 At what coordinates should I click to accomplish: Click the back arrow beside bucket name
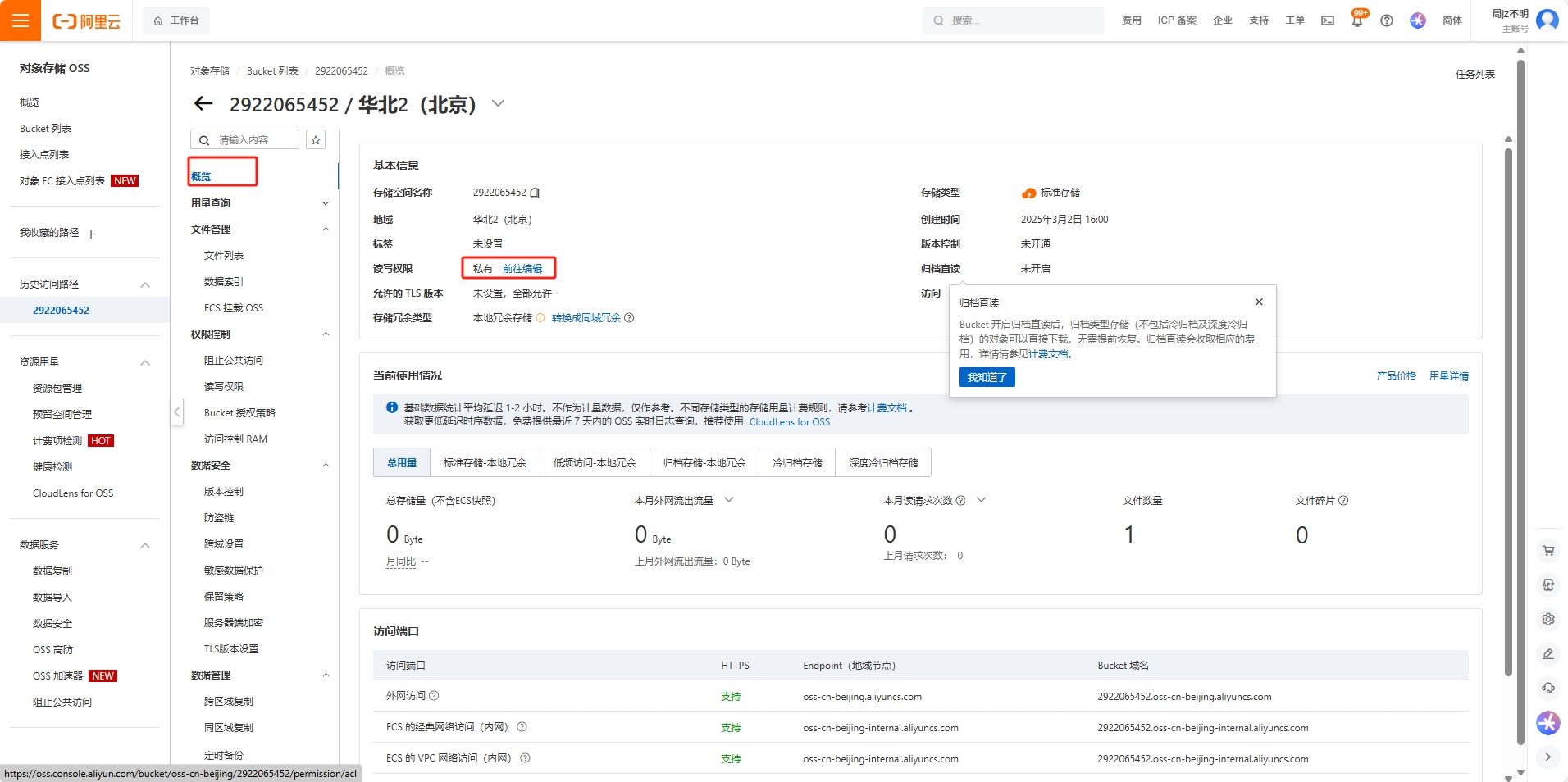click(203, 103)
